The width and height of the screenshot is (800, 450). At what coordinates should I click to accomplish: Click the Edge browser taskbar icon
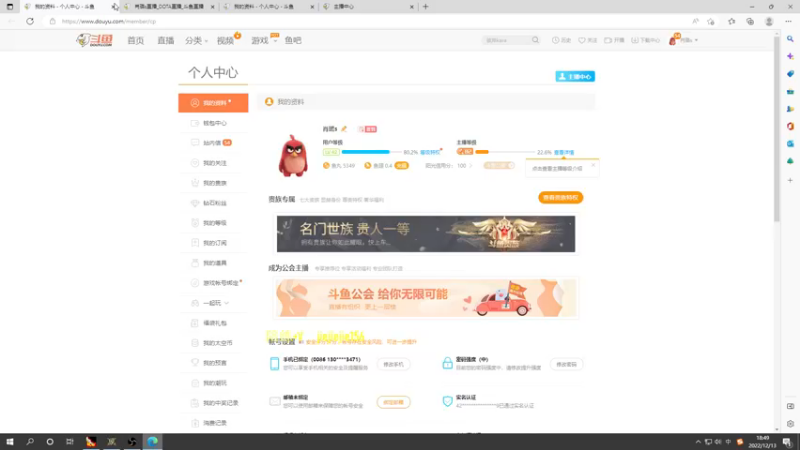152,442
